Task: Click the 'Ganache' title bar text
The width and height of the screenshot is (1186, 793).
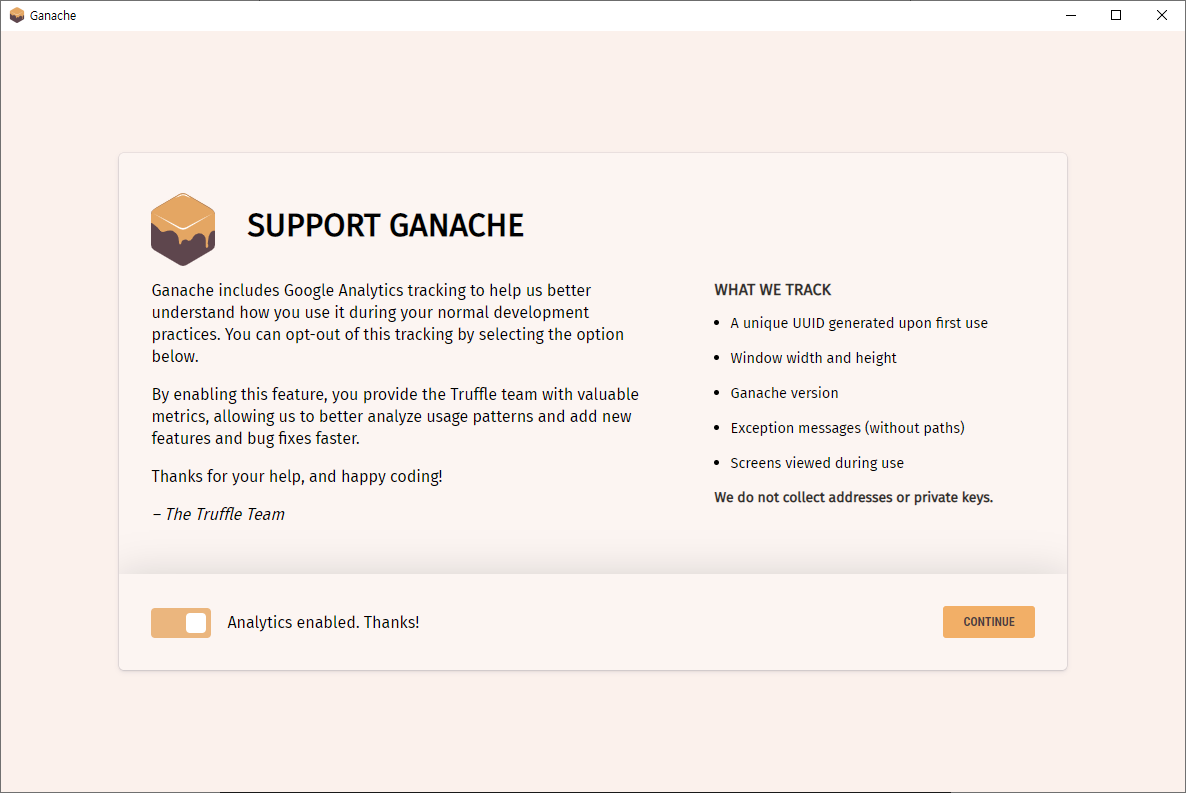Action: click(x=53, y=15)
